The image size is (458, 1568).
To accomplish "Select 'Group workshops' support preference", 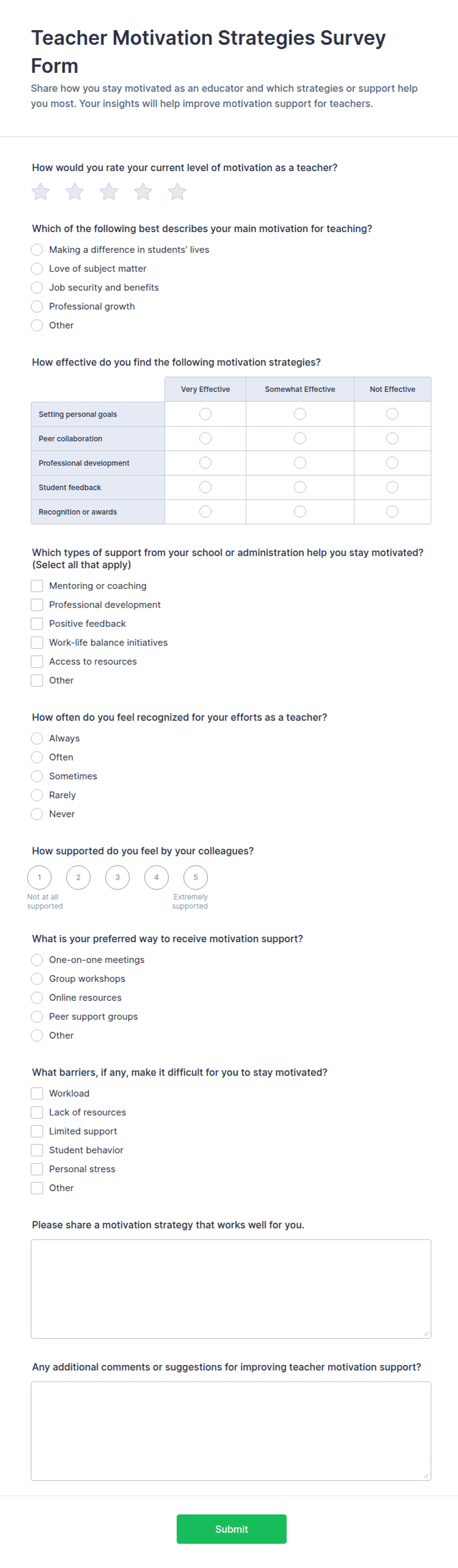I will coord(37,979).
